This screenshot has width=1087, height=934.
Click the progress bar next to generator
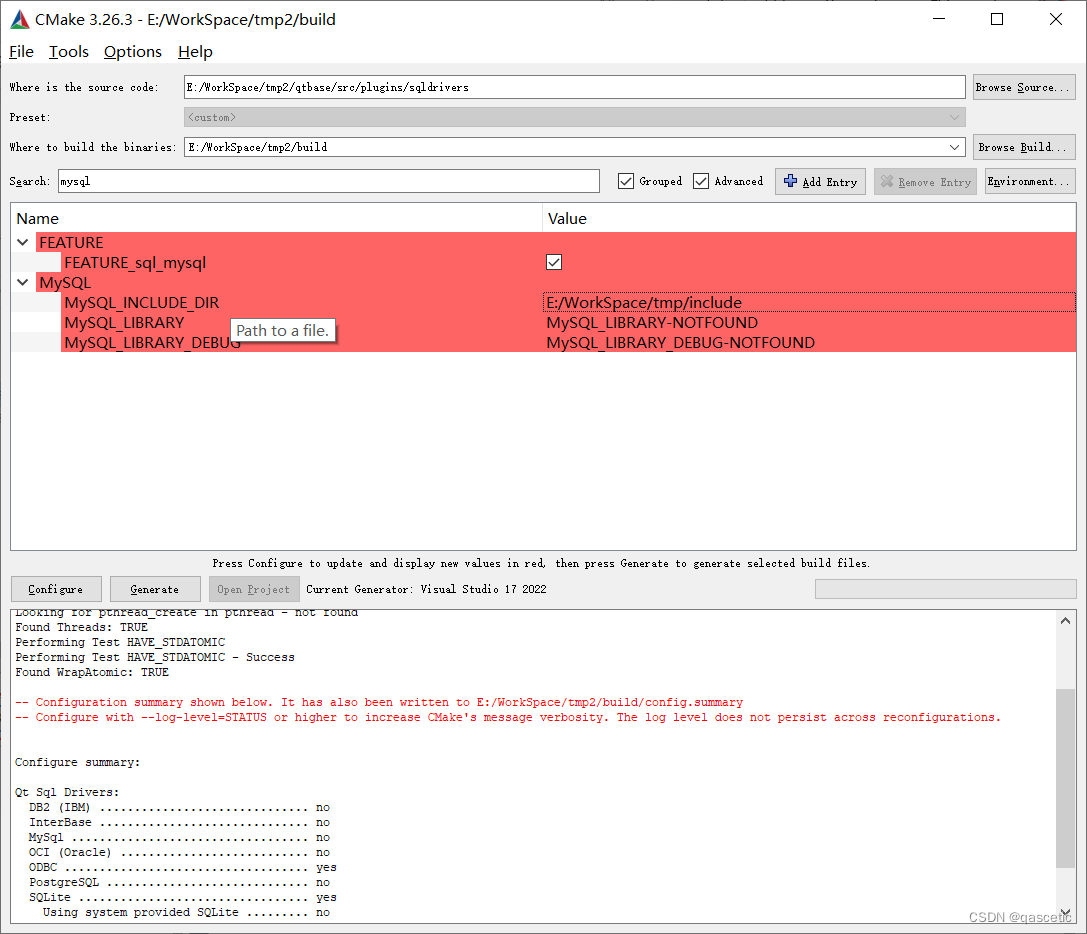(x=946, y=589)
